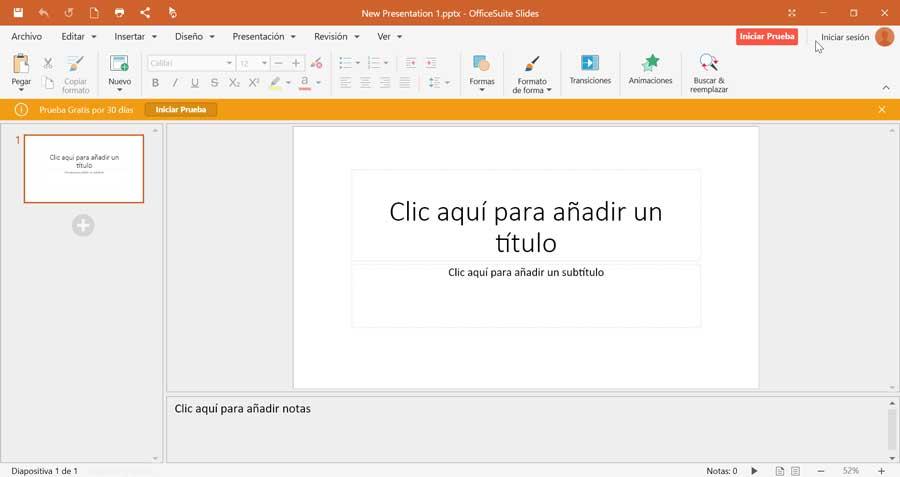
Task: Toggle subscript formatting
Action: coord(234,83)
